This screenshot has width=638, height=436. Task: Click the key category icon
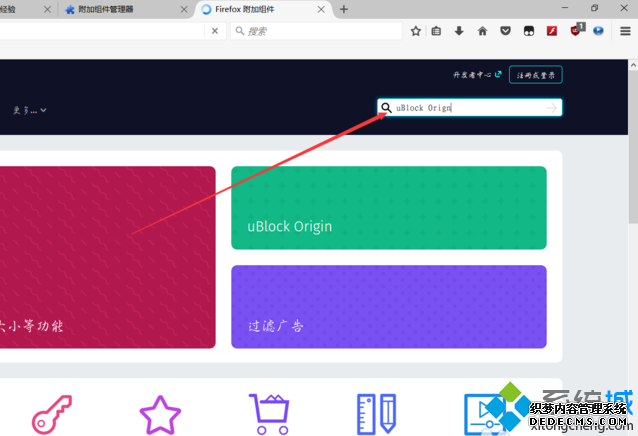(x=52, y=412)
